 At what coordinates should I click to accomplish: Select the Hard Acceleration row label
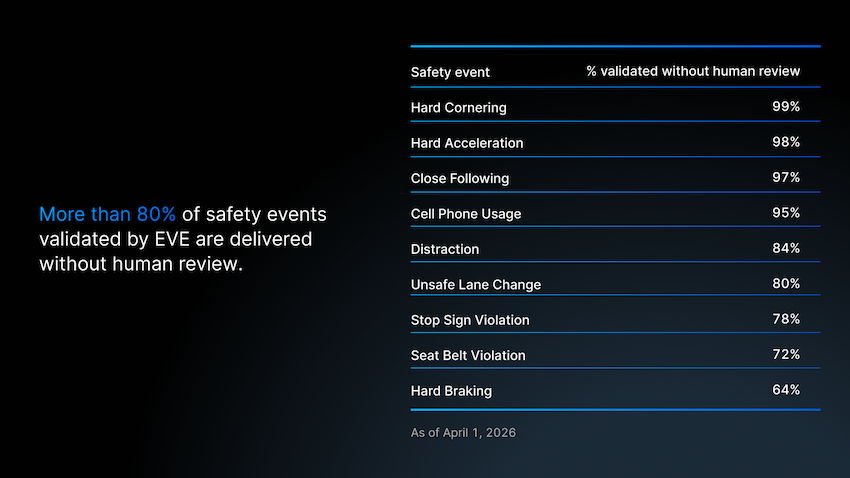click(466, 143)
